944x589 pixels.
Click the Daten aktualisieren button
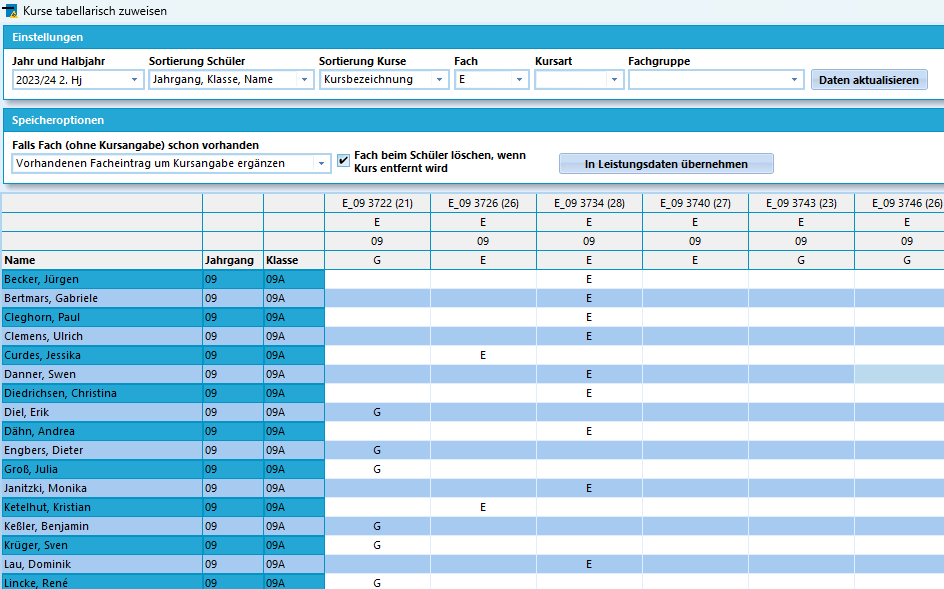[x=869, y=79]
